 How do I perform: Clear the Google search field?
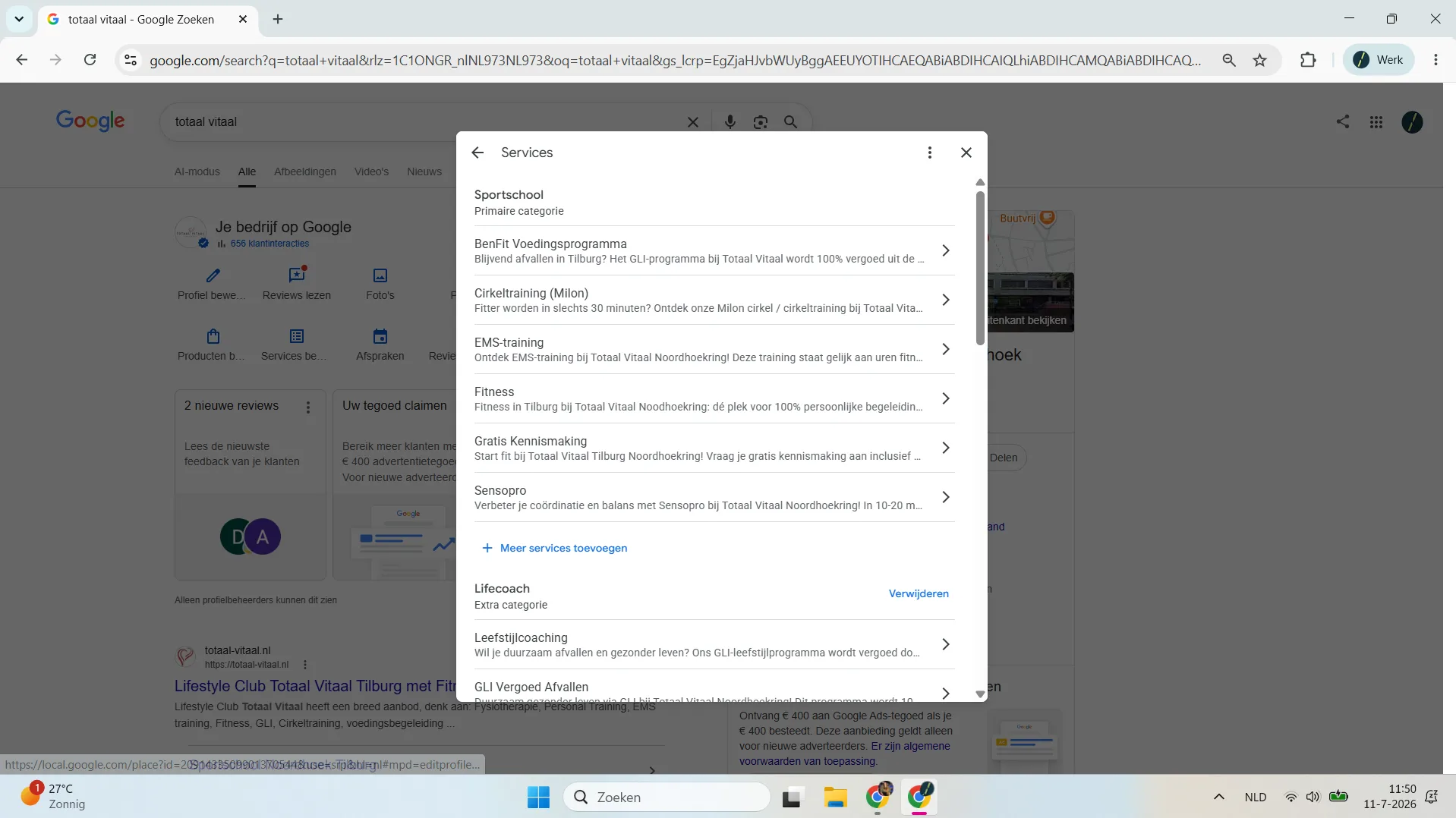pyautogui.click(x=692, y=122)
